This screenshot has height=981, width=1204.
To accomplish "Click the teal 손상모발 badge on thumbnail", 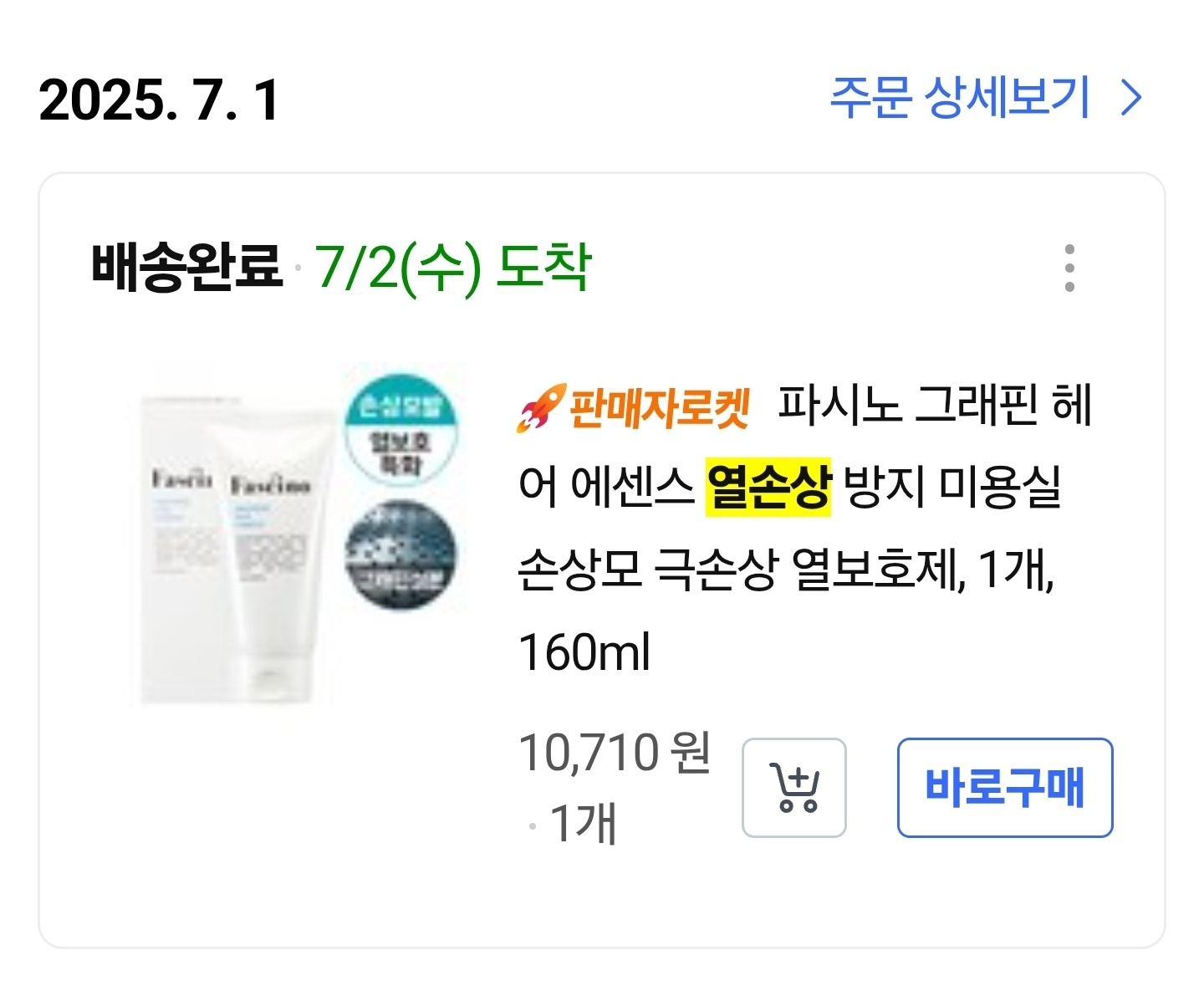I will point(400,427).
